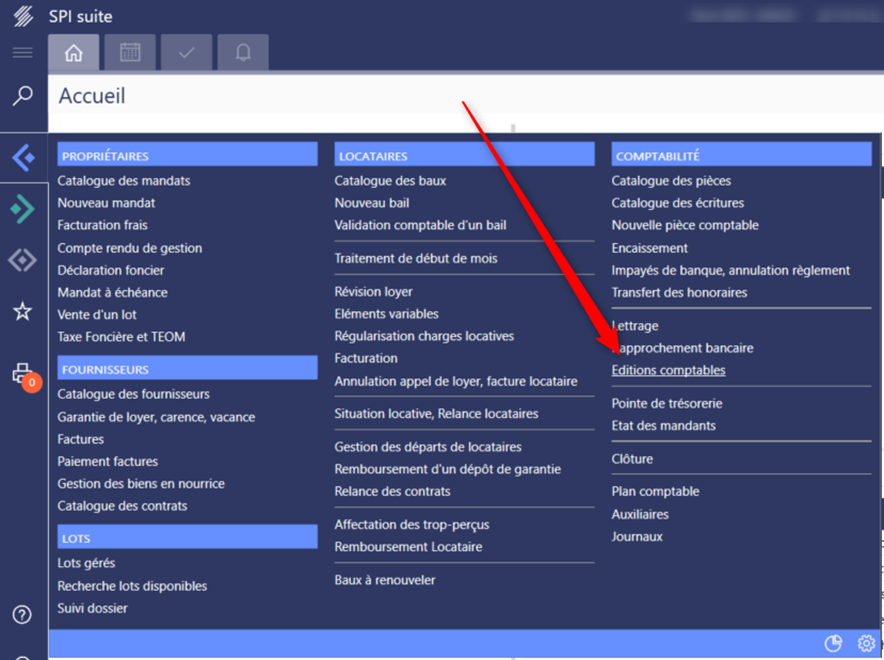The width and height of the screenshot is (884, 660).
Task: Select Eléments variables
Action: click(x=386, y=313)
